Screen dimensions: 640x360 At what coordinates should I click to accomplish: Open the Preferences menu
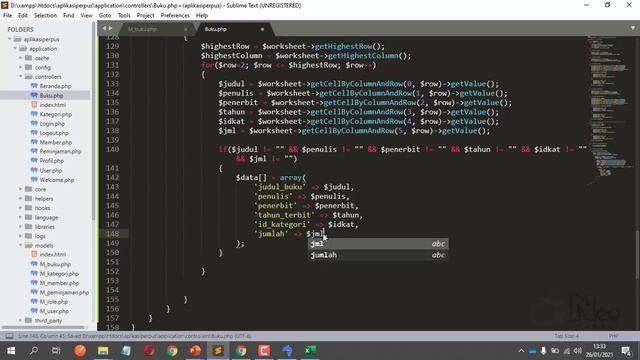click(x=175, y=16)
